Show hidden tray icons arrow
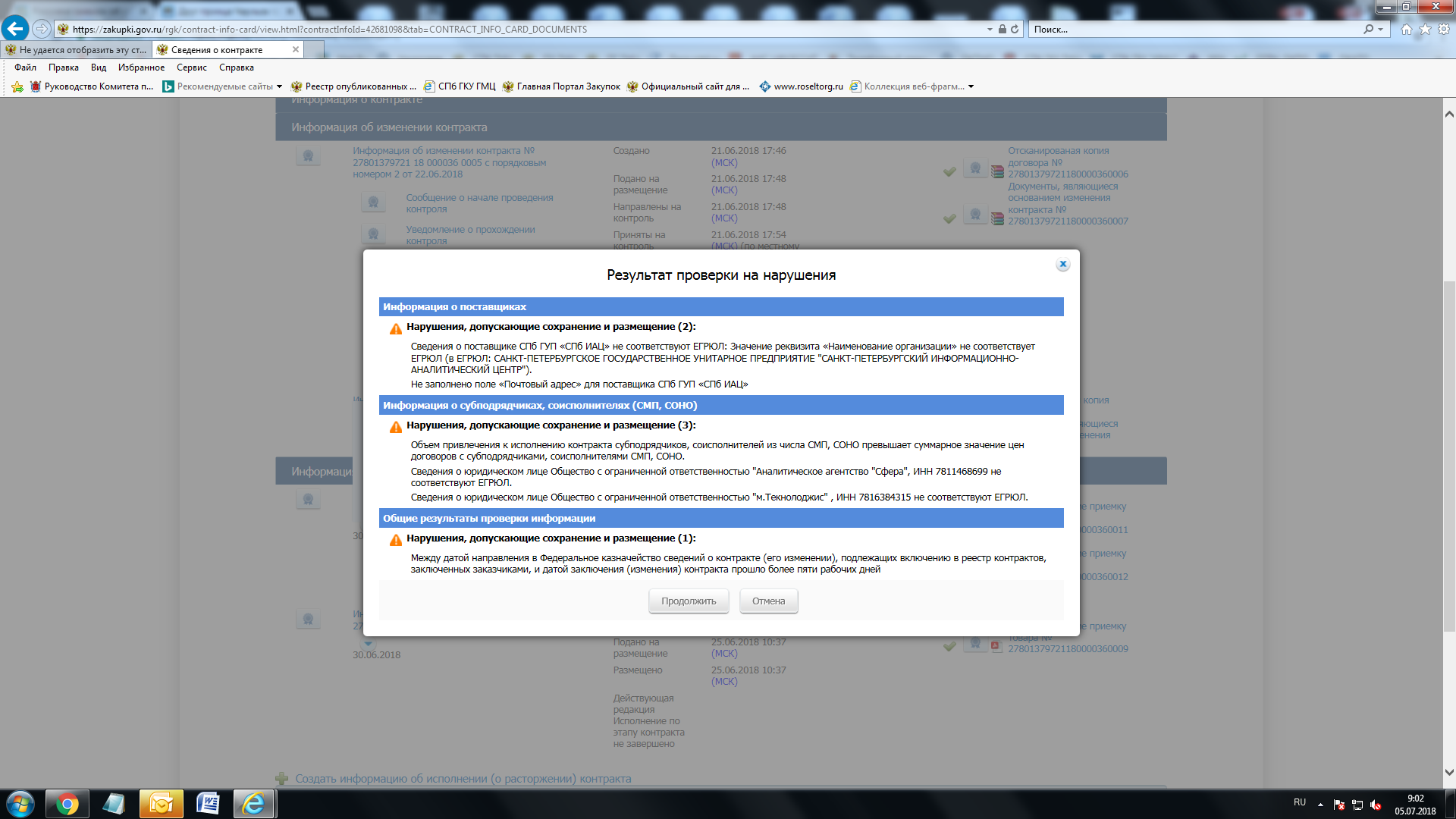1456x819 pixels. click(1320, 805)
